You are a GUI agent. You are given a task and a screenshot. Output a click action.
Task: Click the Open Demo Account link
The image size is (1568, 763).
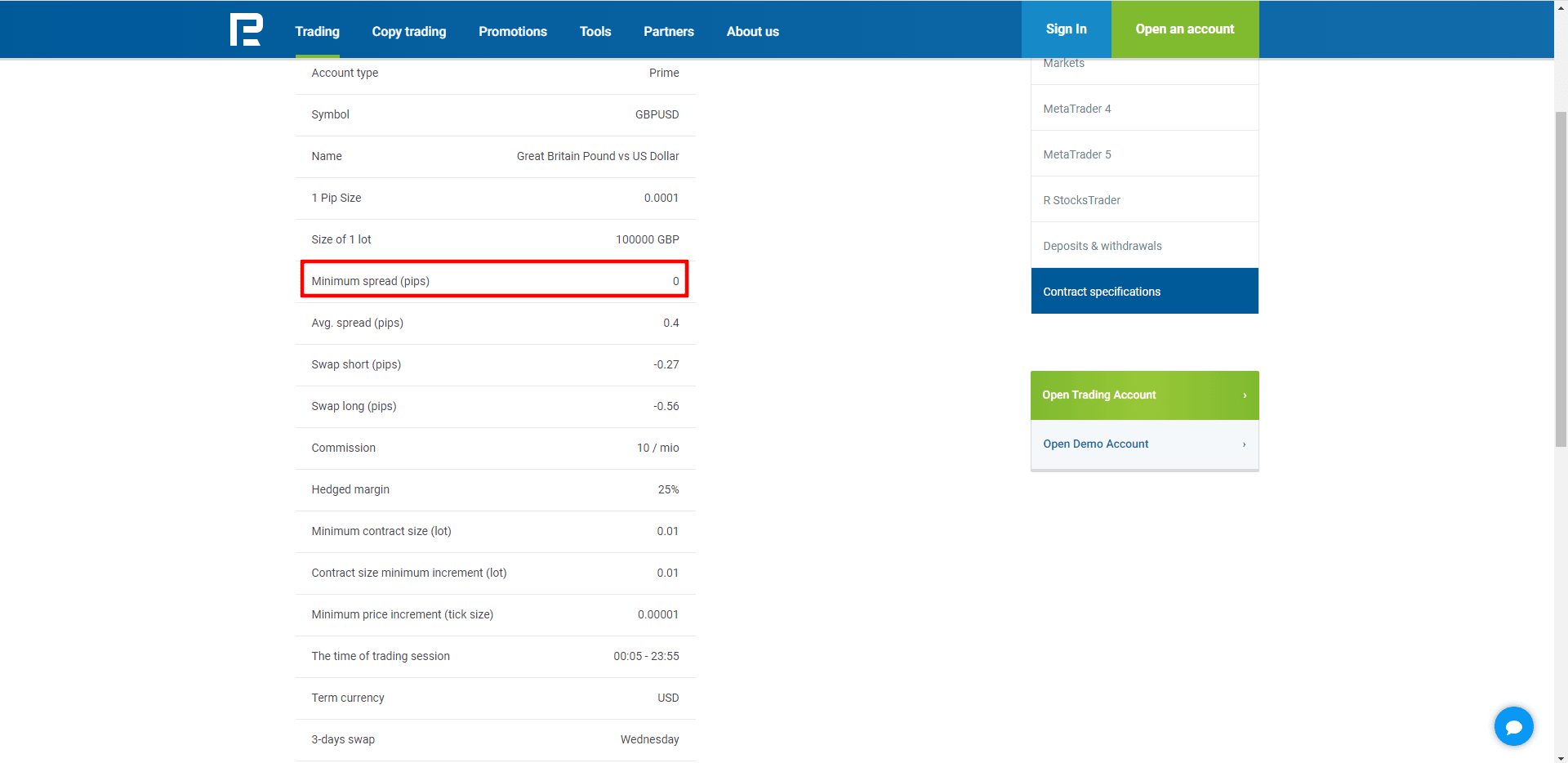coord(1145,444)
